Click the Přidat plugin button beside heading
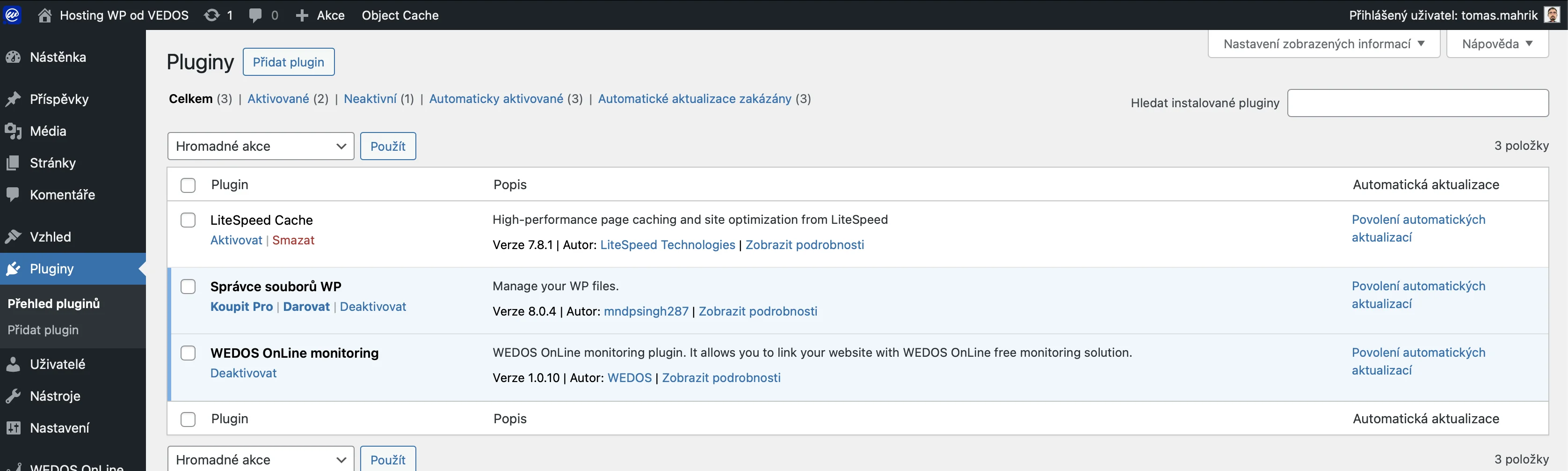The height and width of the screenshot is (471, 1568). 289,62
